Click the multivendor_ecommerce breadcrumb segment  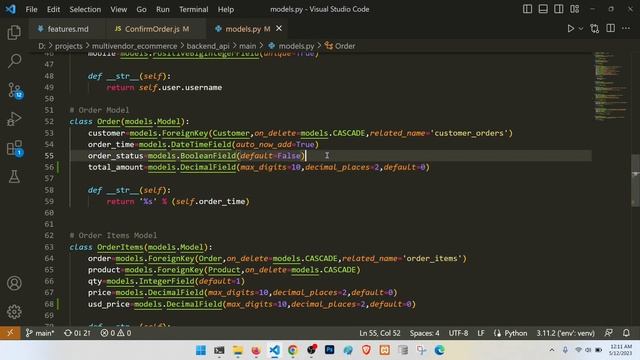(134, 46)
